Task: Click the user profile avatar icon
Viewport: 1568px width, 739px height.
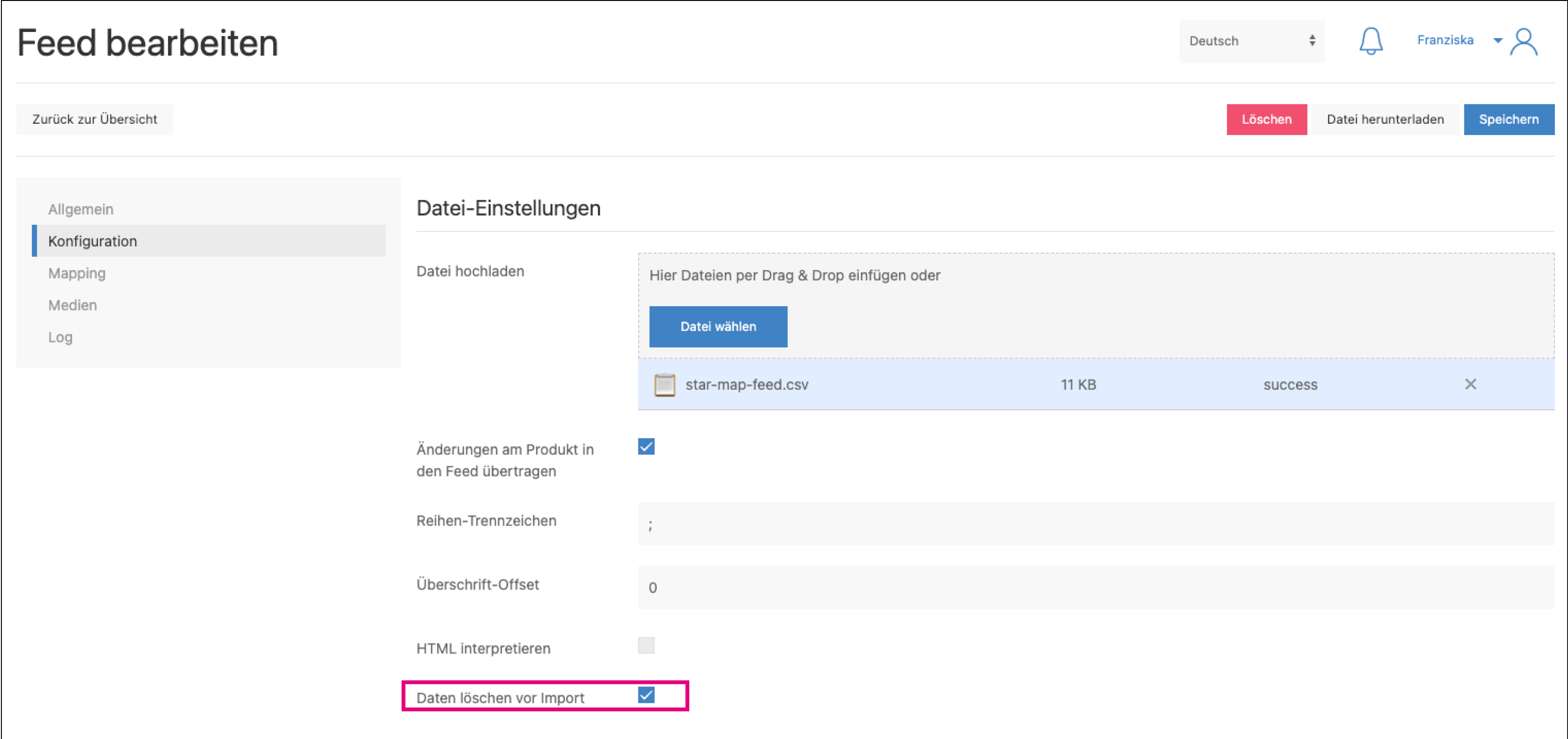Action: coord(1524,41)
